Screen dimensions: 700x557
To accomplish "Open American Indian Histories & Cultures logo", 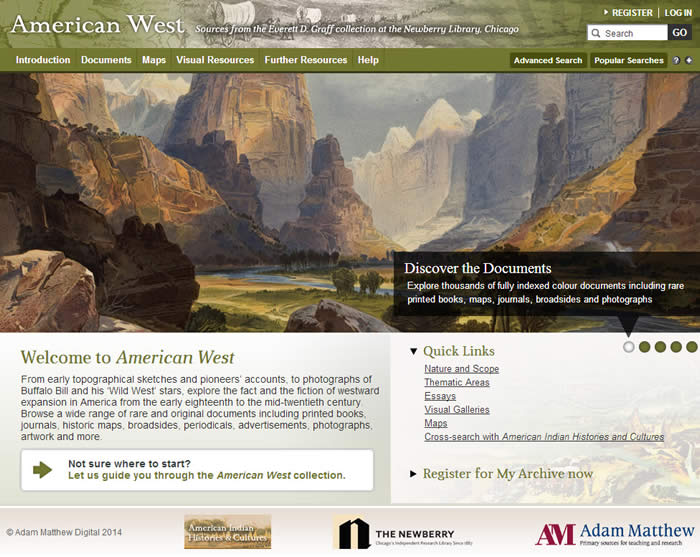I will [x=228, y=532].
